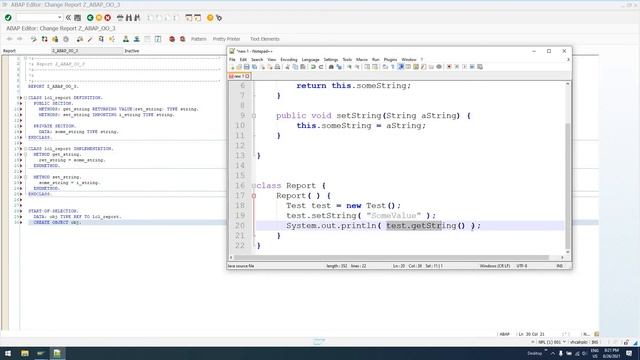This screenshot has width=640, height=360.
Task: Click the Zoom In icon in Notepad++
Action: coord(349,67)
